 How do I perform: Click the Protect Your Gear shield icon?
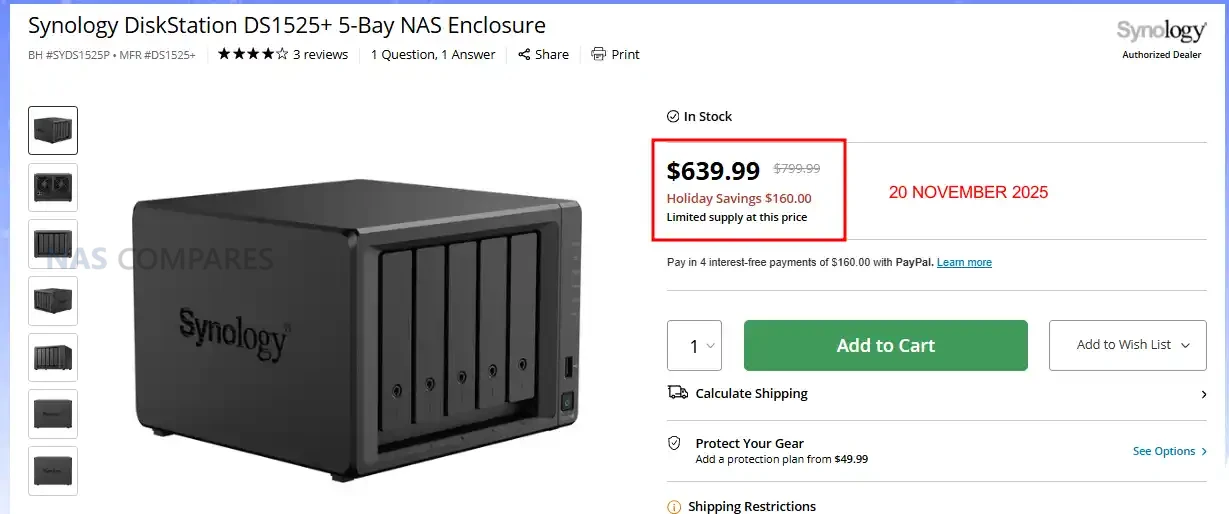tap(674, 443)
